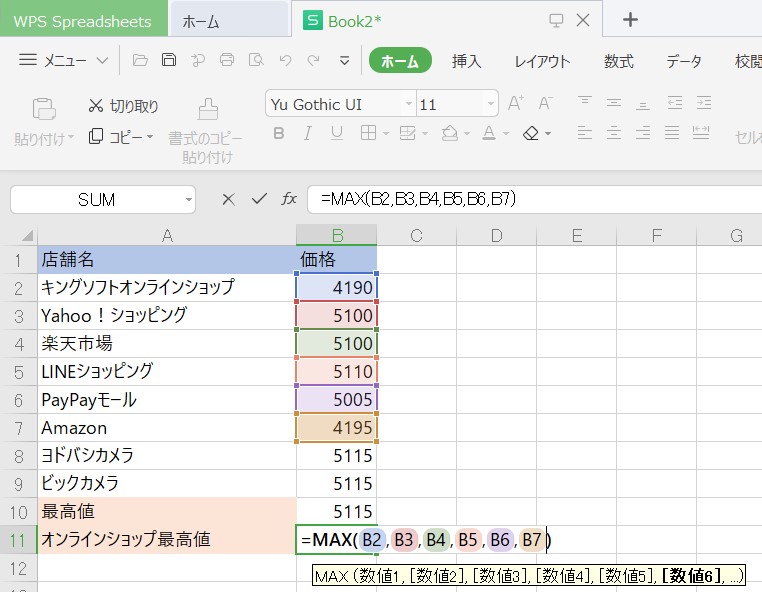Open the 挿入 ribbon tab
762x592 pixels.
tap(467, 61)
